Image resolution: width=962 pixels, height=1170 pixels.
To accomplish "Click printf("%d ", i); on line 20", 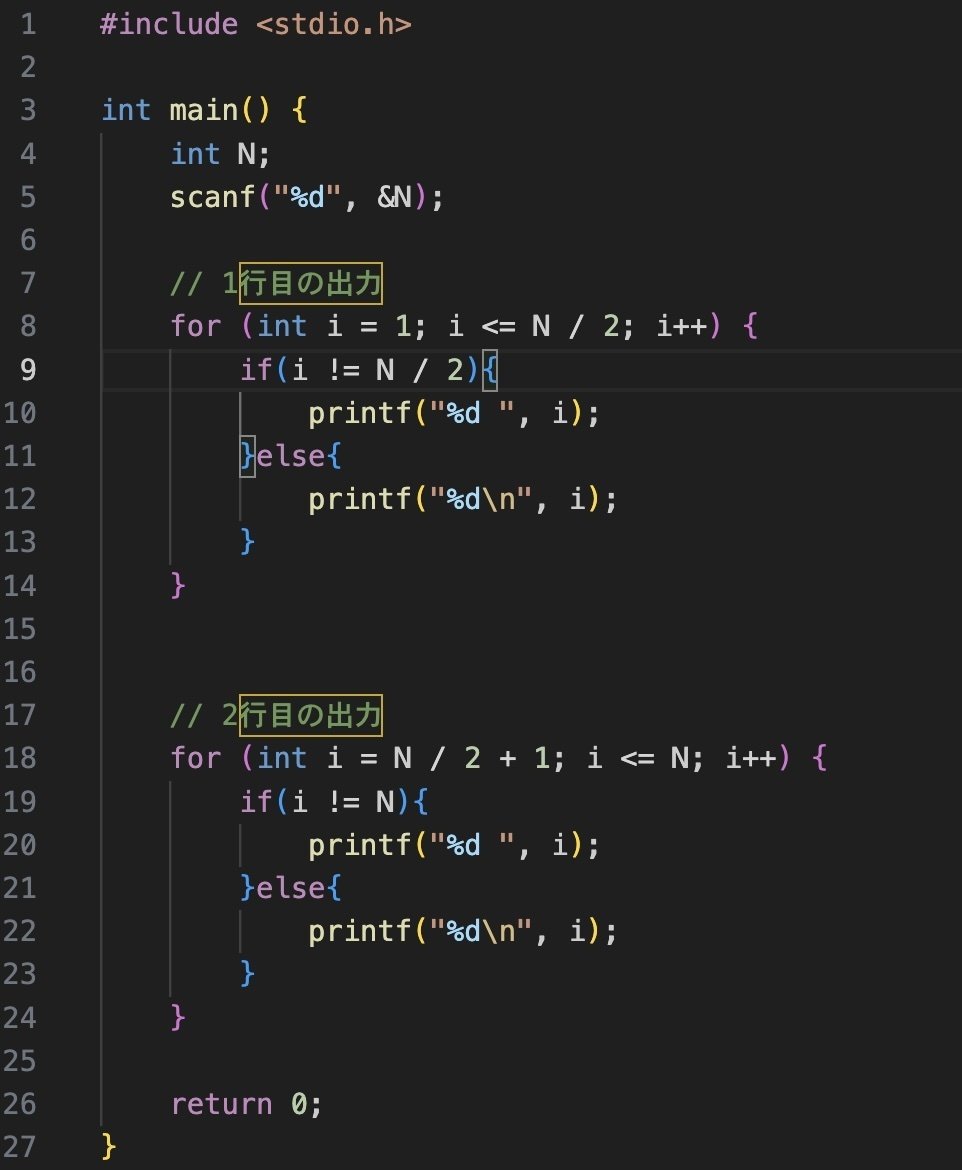I will pos(454,845).
